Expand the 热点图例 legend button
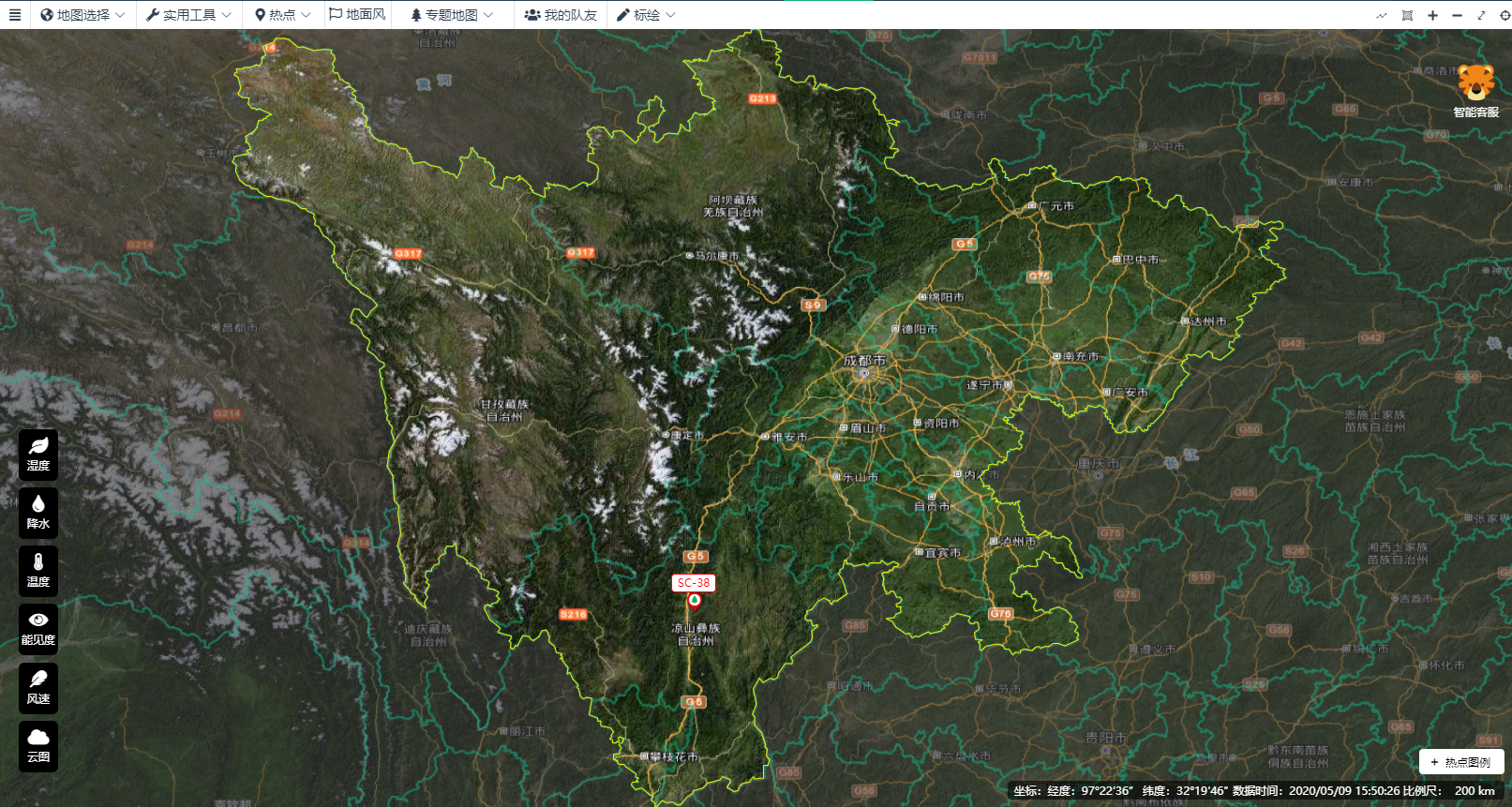Image resolution: width=1512 pixels, height=808 pixels. [x=1460, y=762]
